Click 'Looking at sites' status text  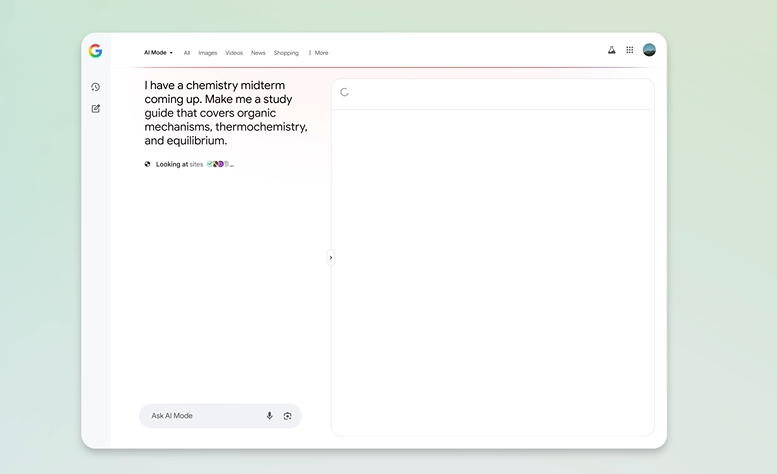click(x=179, y=164)
